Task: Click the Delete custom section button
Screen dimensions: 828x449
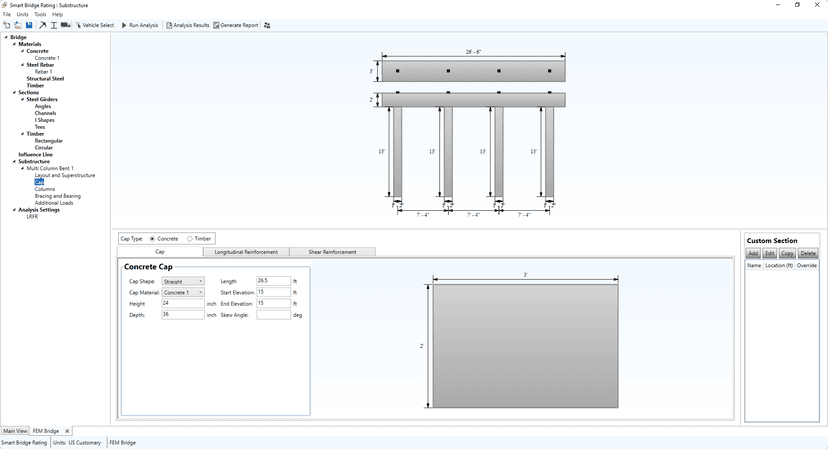Action: click(x=808, y=254)
